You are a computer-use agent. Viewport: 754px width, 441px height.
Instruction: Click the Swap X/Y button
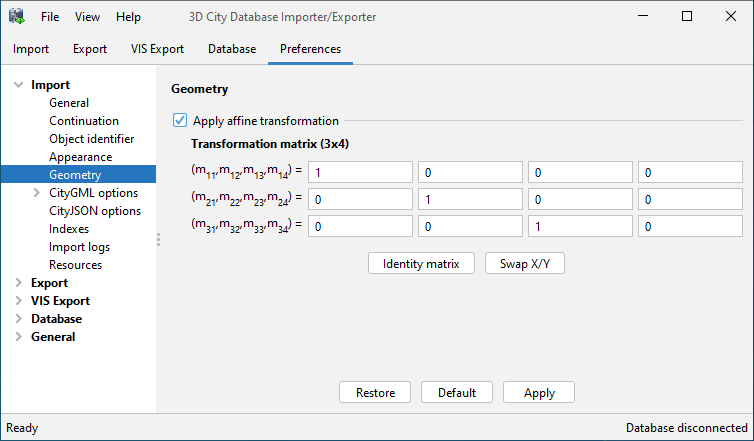click(x=525, y=264)
